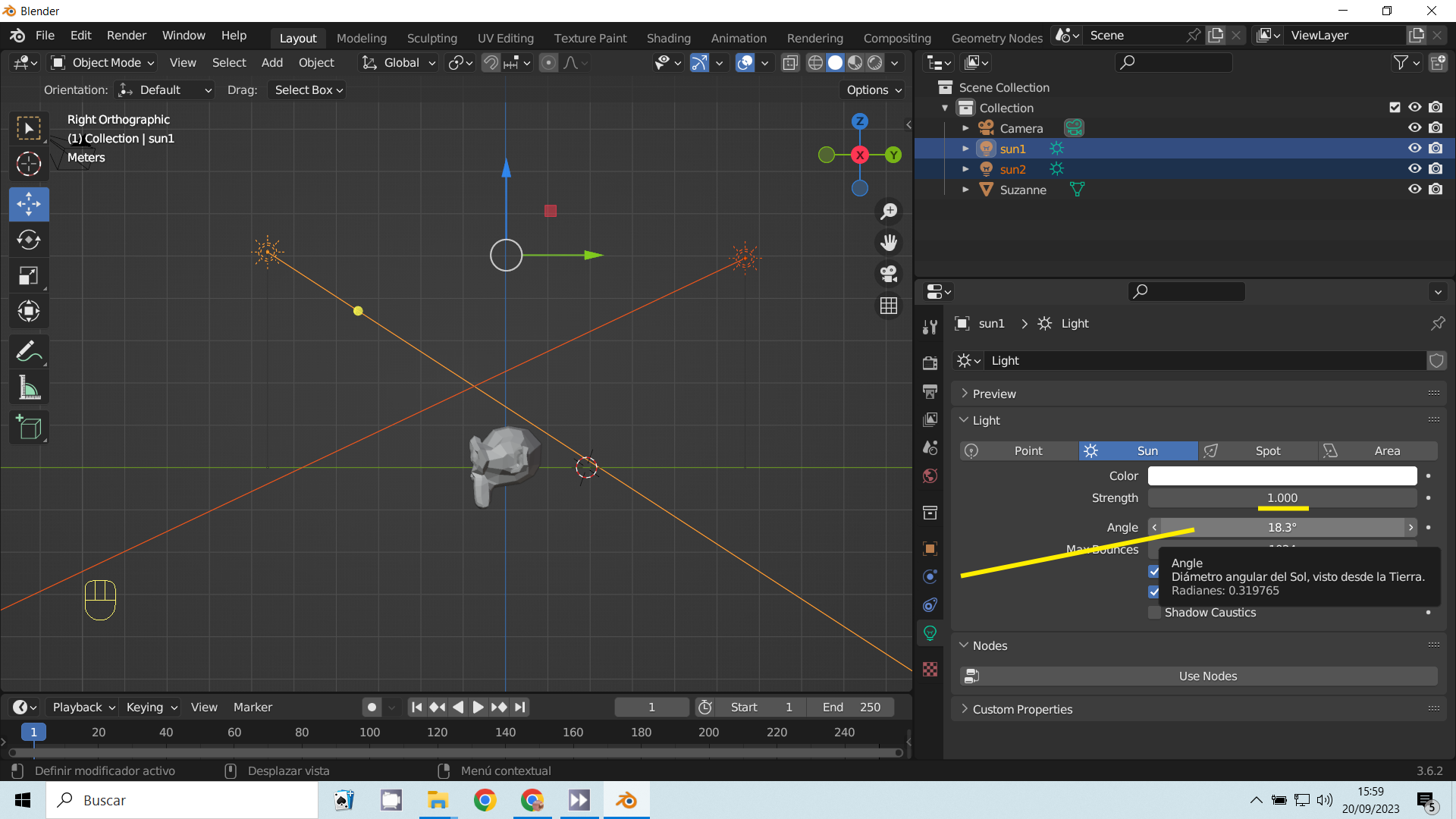Toggle camera view icon in viewport
The width and height of the screenshot is (1456, 819).
[x=889, y=273]
